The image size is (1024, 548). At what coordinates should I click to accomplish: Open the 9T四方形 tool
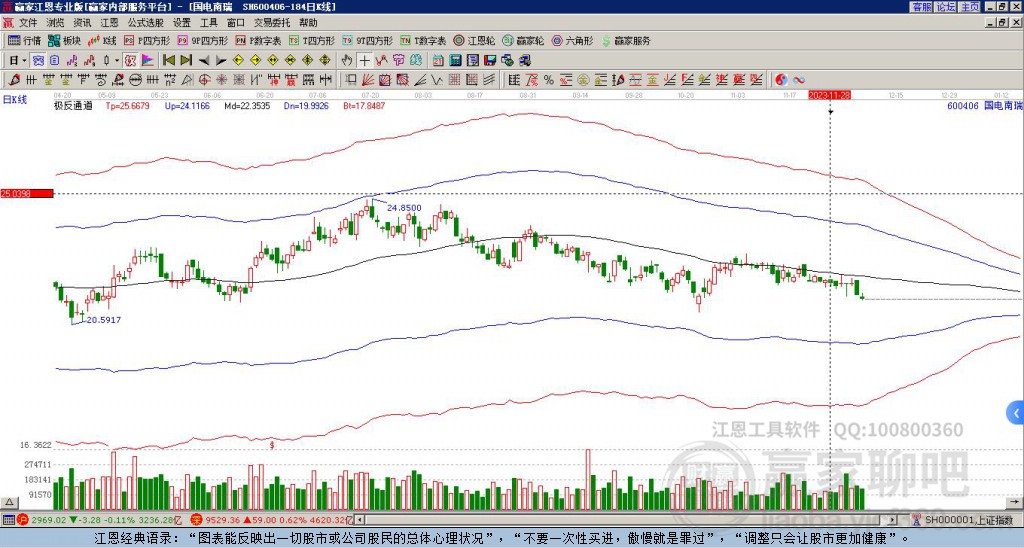coord(367,40)
